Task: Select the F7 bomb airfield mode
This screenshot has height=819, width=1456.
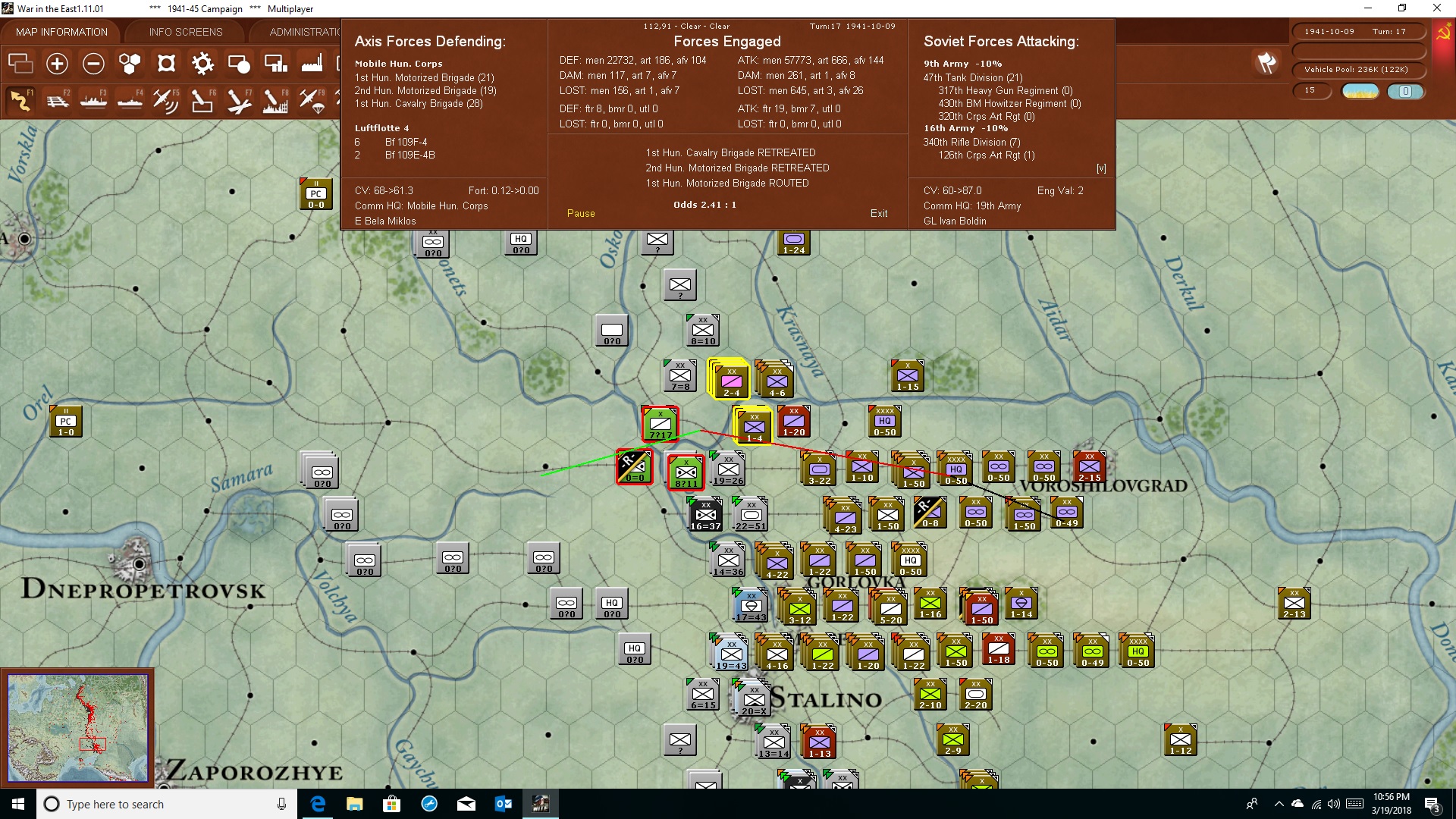Action: 239,100
